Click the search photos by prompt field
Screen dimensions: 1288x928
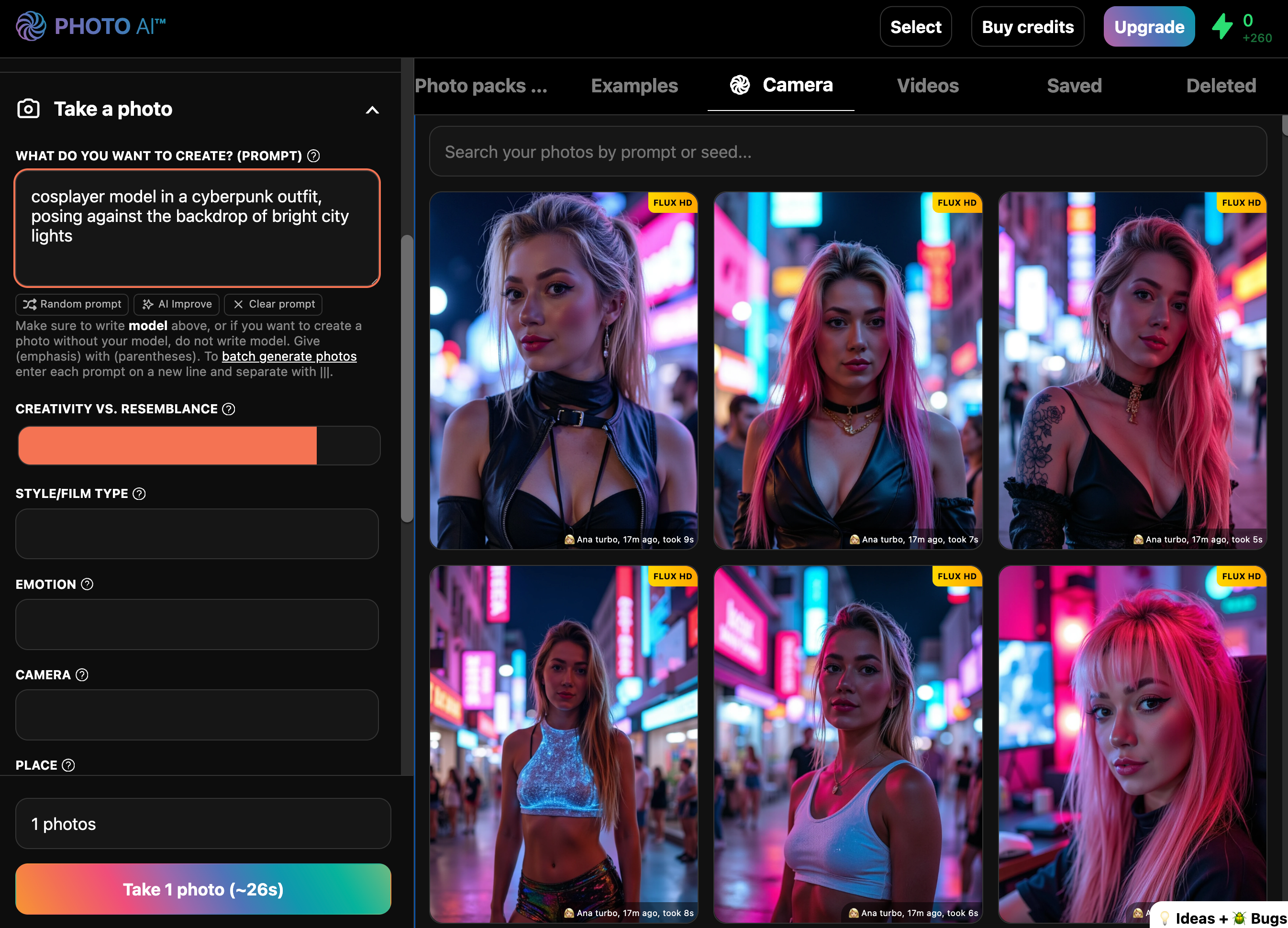(x=847, y=152)
